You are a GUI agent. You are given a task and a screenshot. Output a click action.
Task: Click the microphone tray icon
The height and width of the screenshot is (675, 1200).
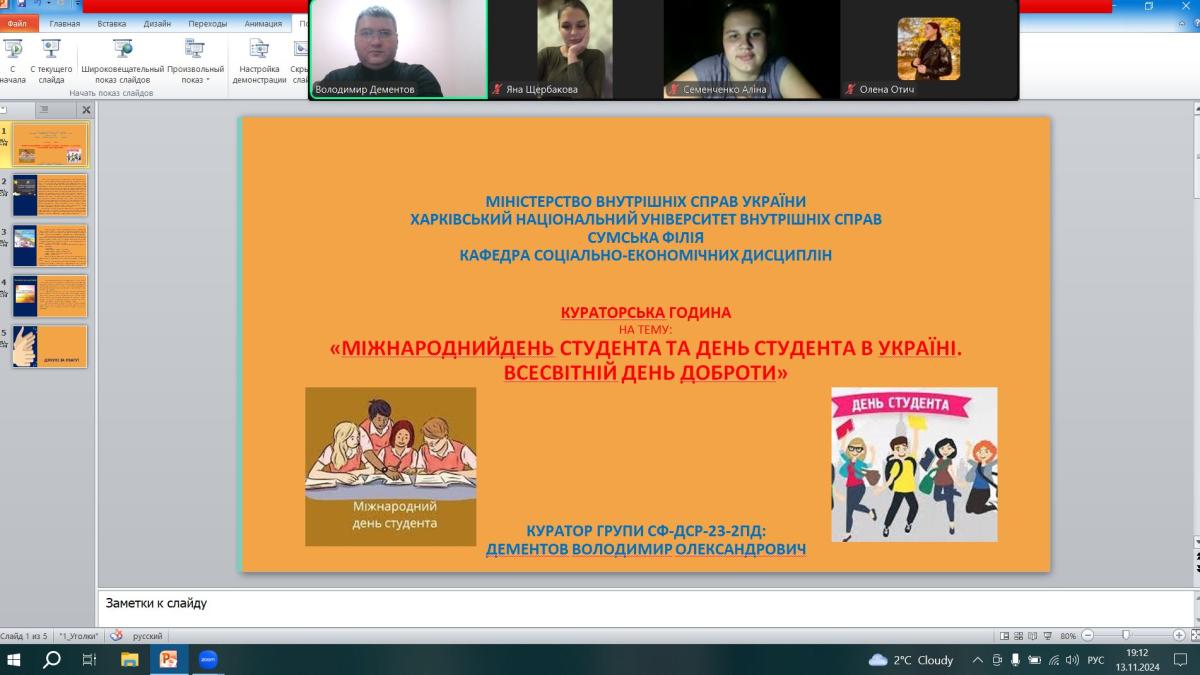1015,660
